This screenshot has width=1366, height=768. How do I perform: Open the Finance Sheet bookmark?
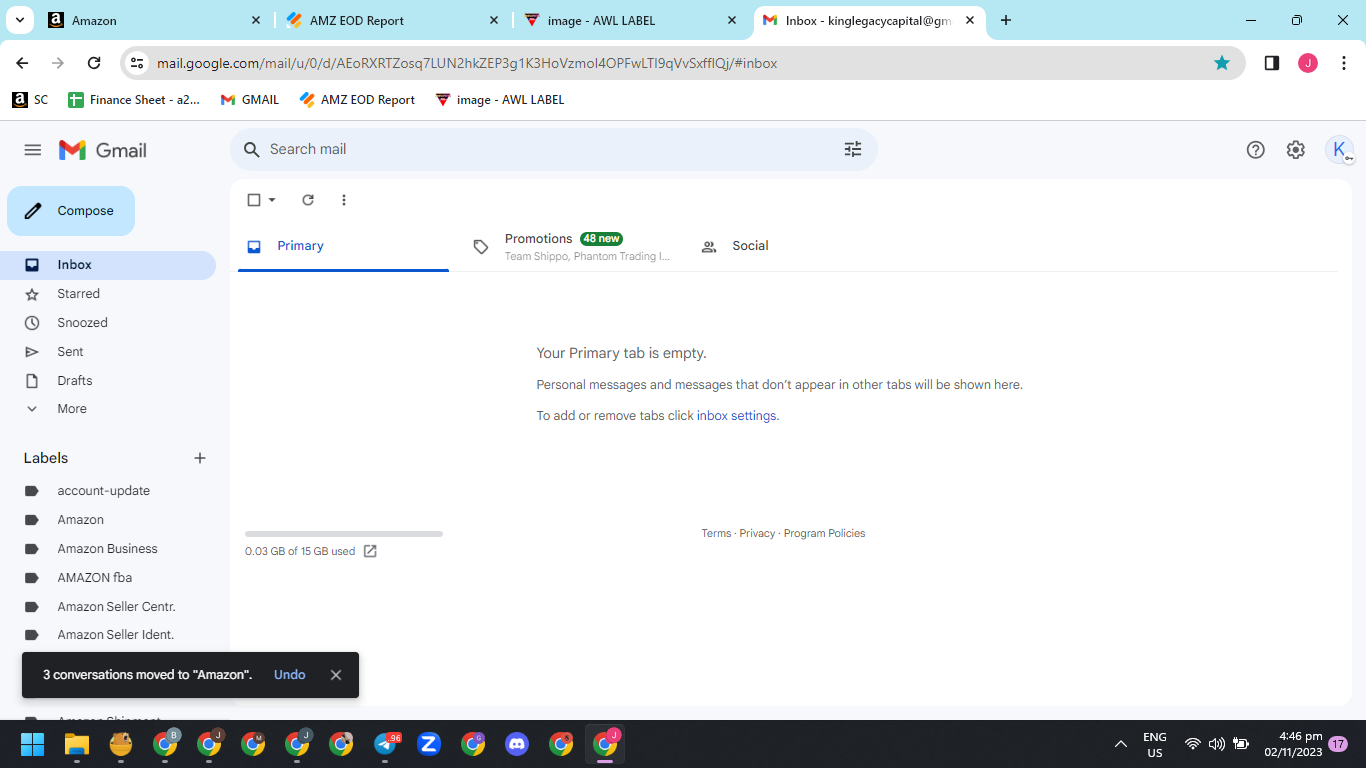[x=134, y=100]
